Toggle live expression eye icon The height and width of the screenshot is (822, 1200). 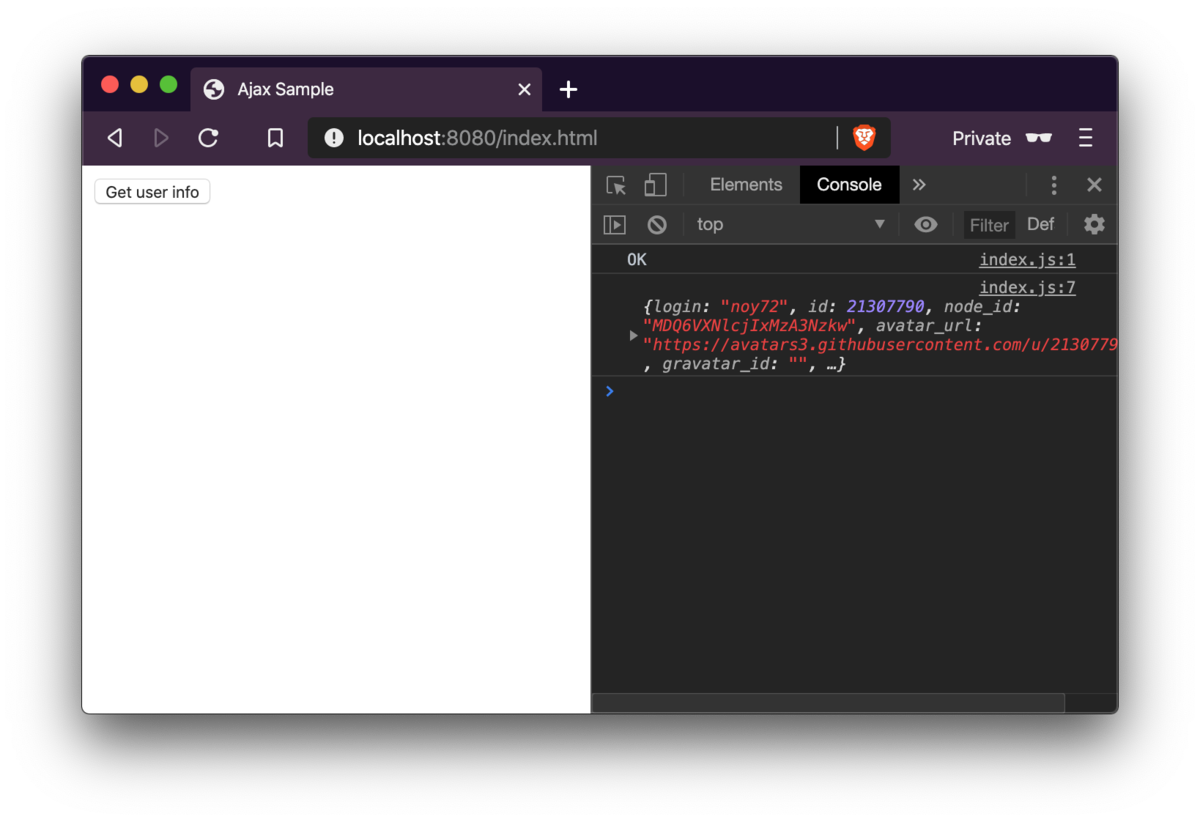click(x=926, y=225)
